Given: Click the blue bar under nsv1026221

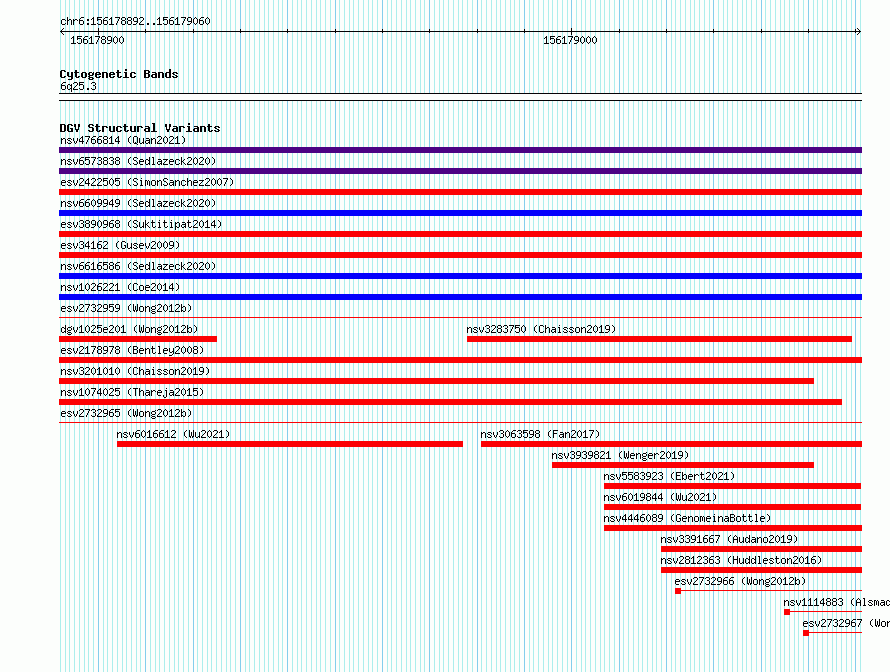Looking at the screenshot, I should tap(460, 297).
